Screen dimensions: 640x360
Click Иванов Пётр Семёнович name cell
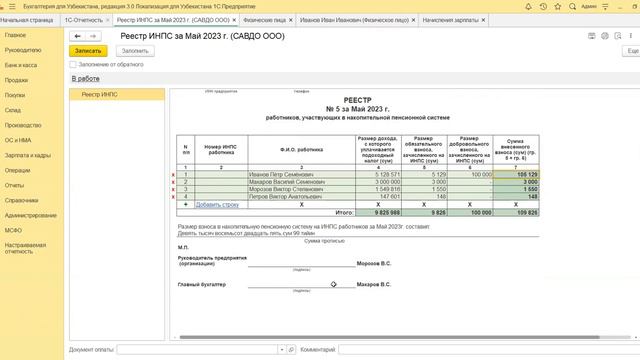pyautogui.click(x=302, y=175)
